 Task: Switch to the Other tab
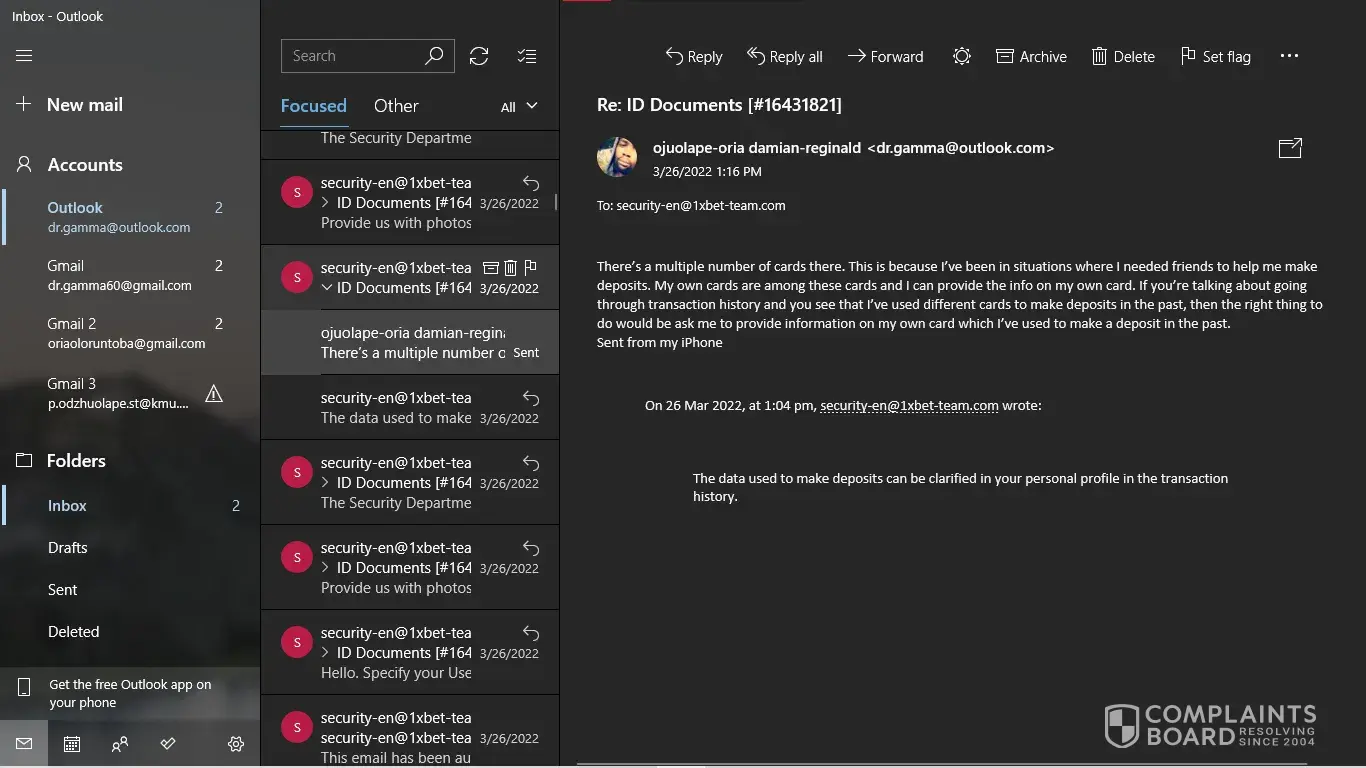click(x=396, y=106)
